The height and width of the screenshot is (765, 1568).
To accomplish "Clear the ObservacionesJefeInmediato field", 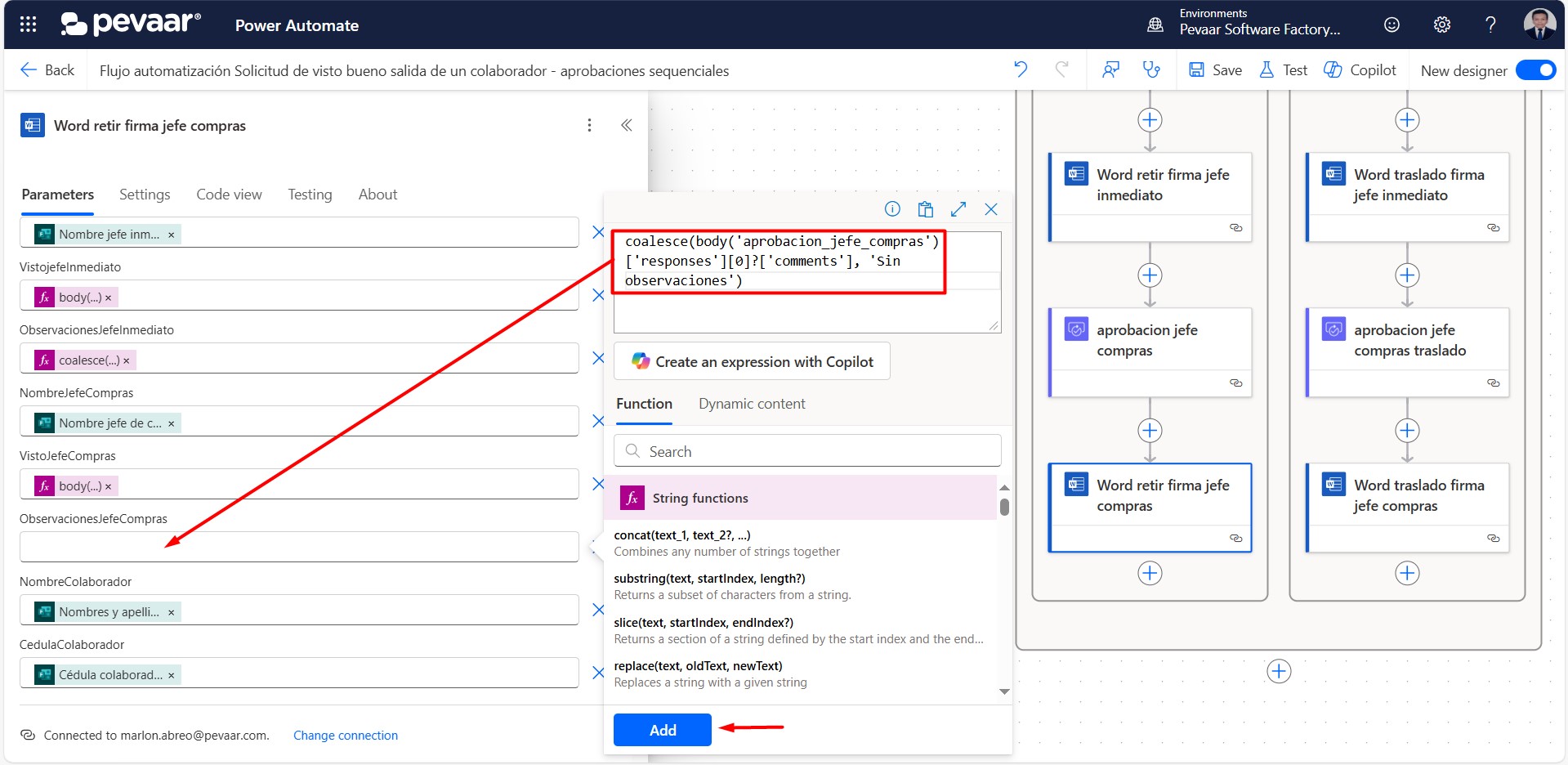I will pos(598,358).
